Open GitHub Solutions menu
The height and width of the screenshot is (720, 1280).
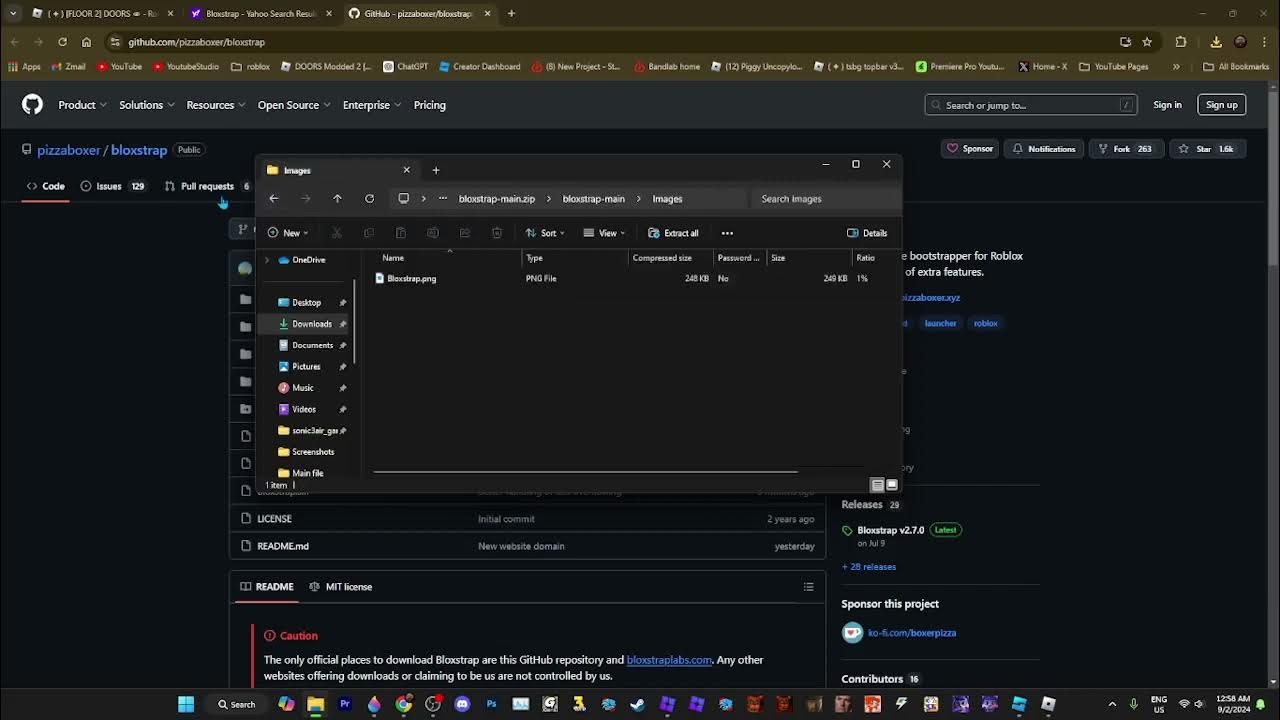coord(147,105)
